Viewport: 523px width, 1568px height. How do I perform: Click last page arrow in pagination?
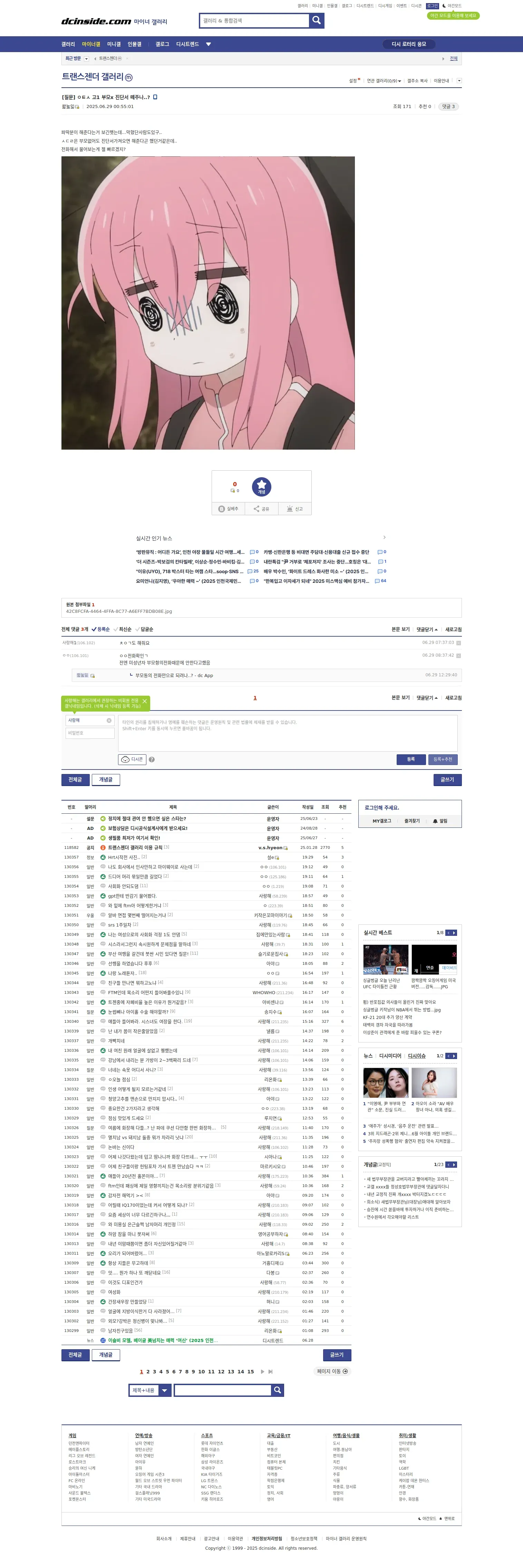coord(270,1371)
